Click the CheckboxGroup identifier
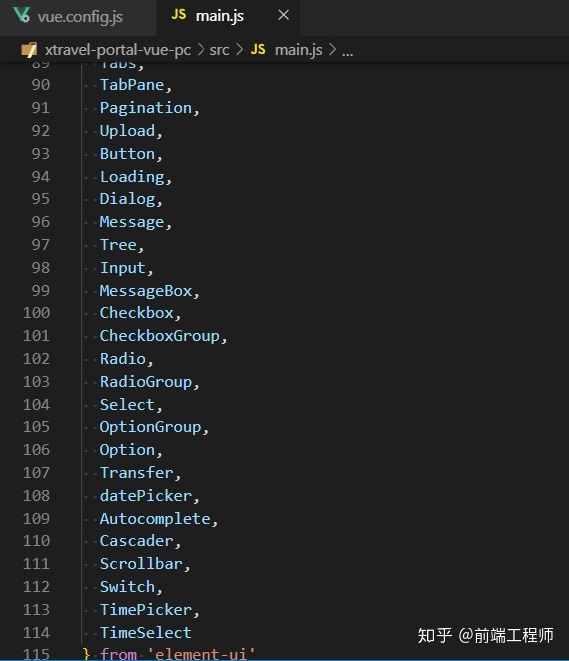This screenshot has height=661, width=569. click(x=159, y=336)
